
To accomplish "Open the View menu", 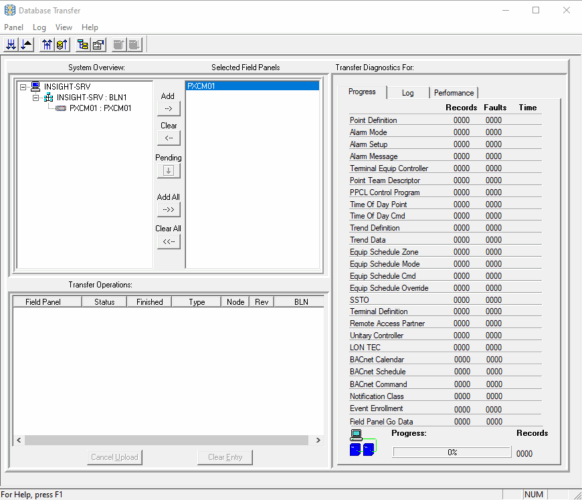I will pyautogui.click(x=63, y=27).
